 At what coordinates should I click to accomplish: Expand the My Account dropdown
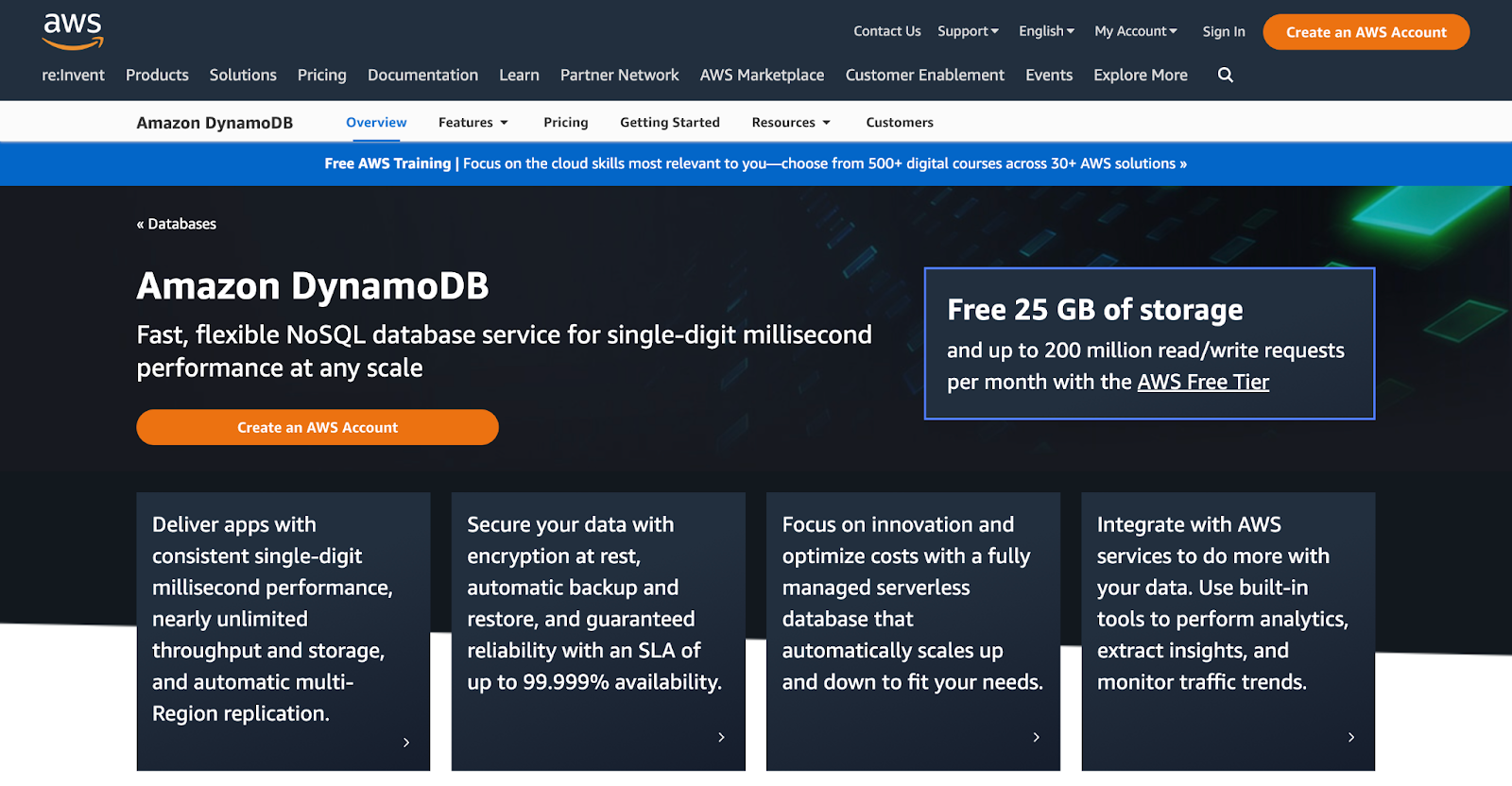pos(1136,31)
